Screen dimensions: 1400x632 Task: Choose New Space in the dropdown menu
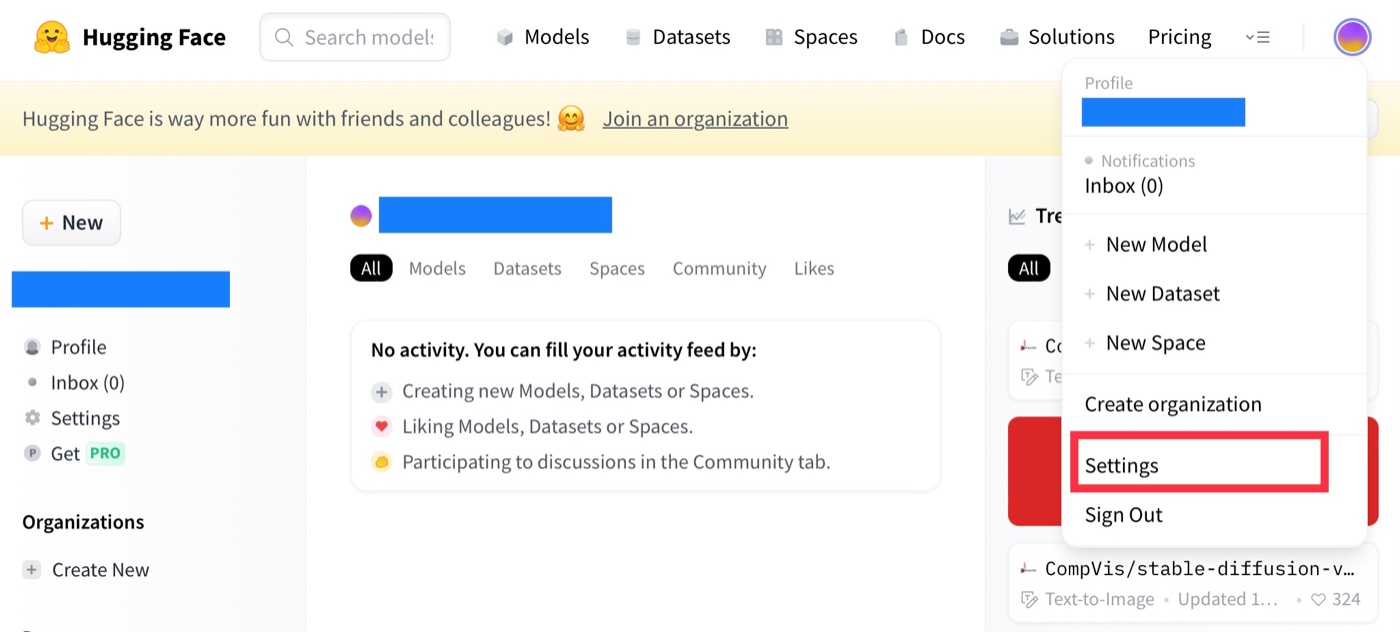click(x=1155, y=343)
